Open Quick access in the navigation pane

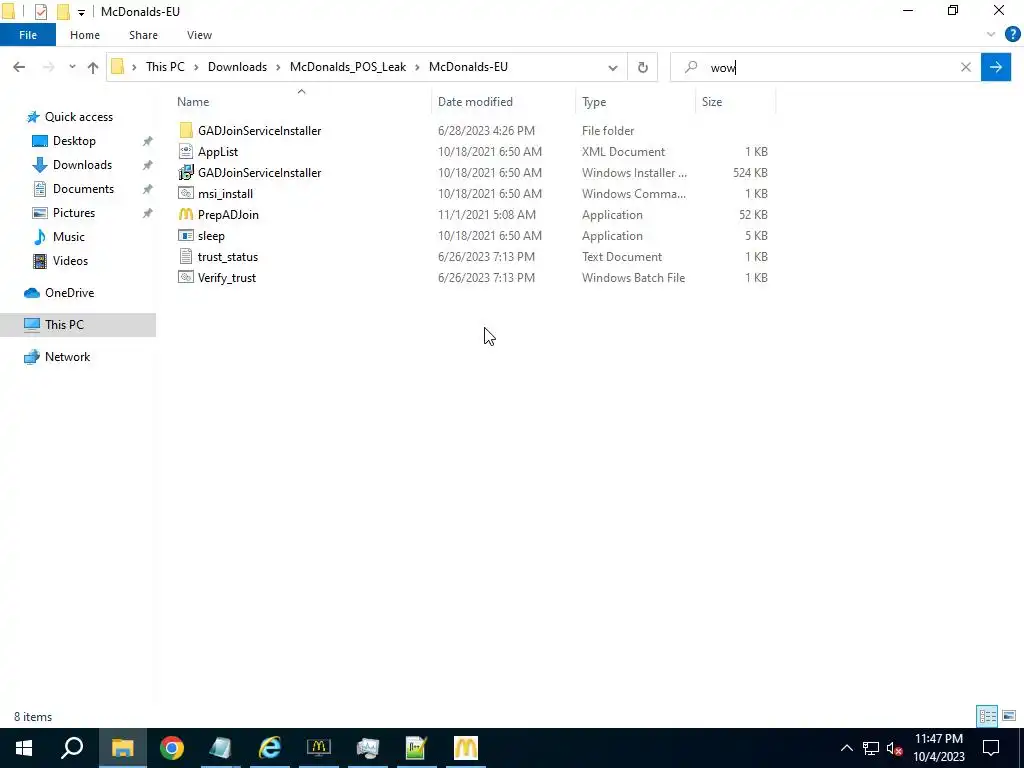tap(78, 117)
